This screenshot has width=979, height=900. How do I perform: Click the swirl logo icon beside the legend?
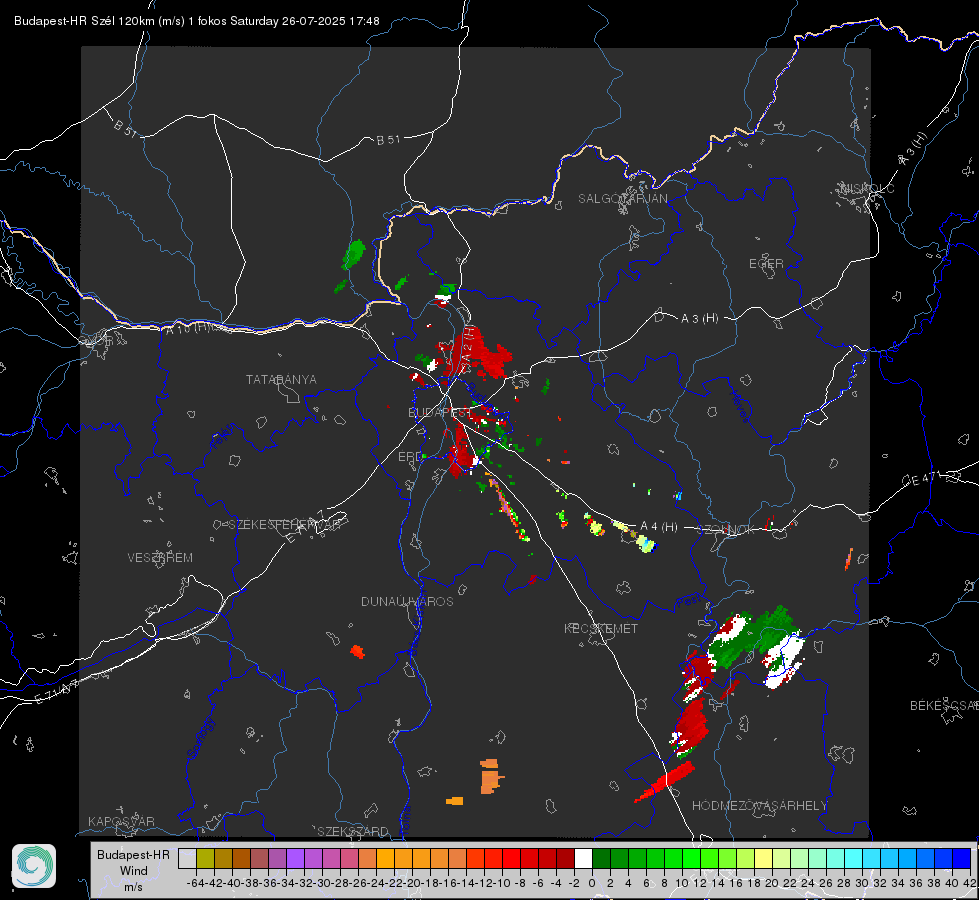click(34, 866)
